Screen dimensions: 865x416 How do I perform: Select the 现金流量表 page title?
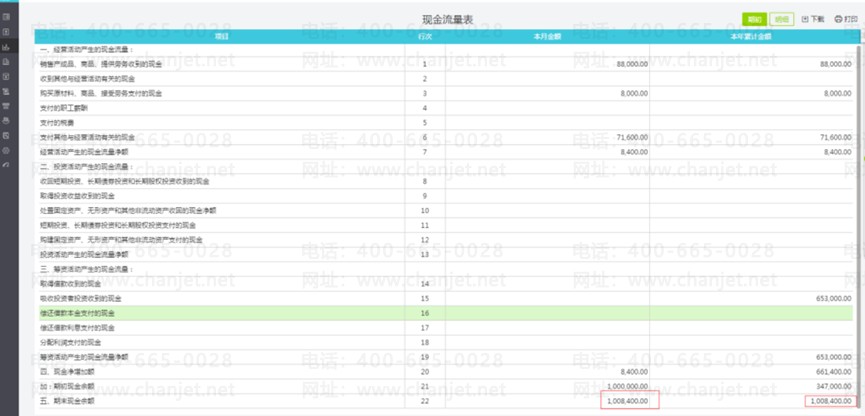(x=447, y=20)
